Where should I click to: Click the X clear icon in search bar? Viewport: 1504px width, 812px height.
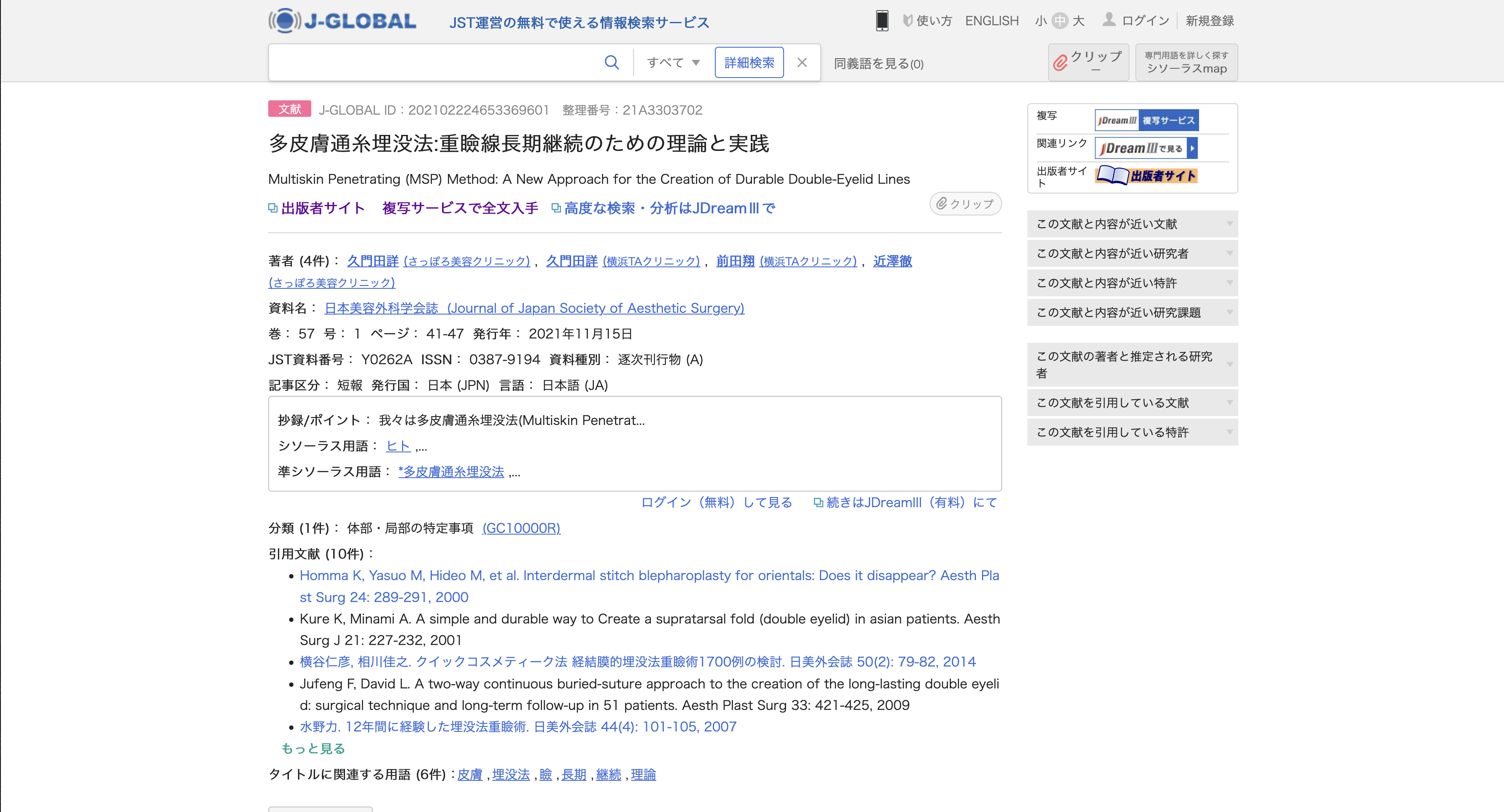[802, 62]
